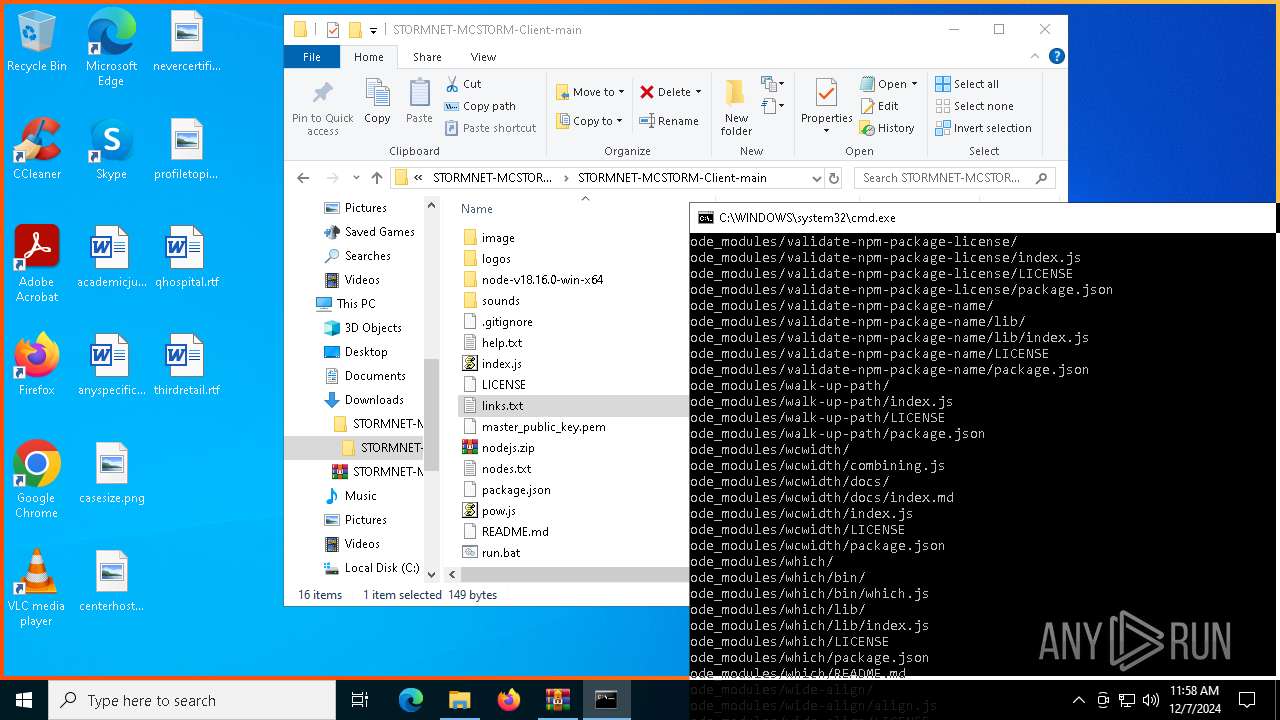
Task: Open the Windows Start button
Action: click(24, 700)
